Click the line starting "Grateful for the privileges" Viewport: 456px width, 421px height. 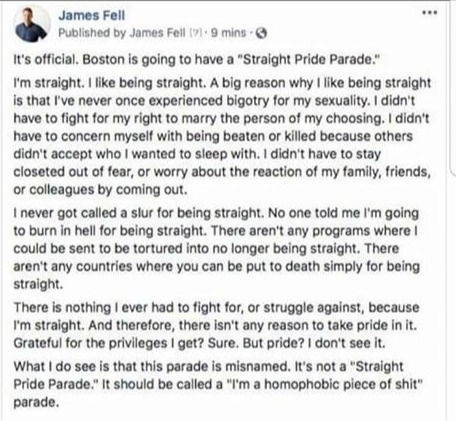point(199,344)
